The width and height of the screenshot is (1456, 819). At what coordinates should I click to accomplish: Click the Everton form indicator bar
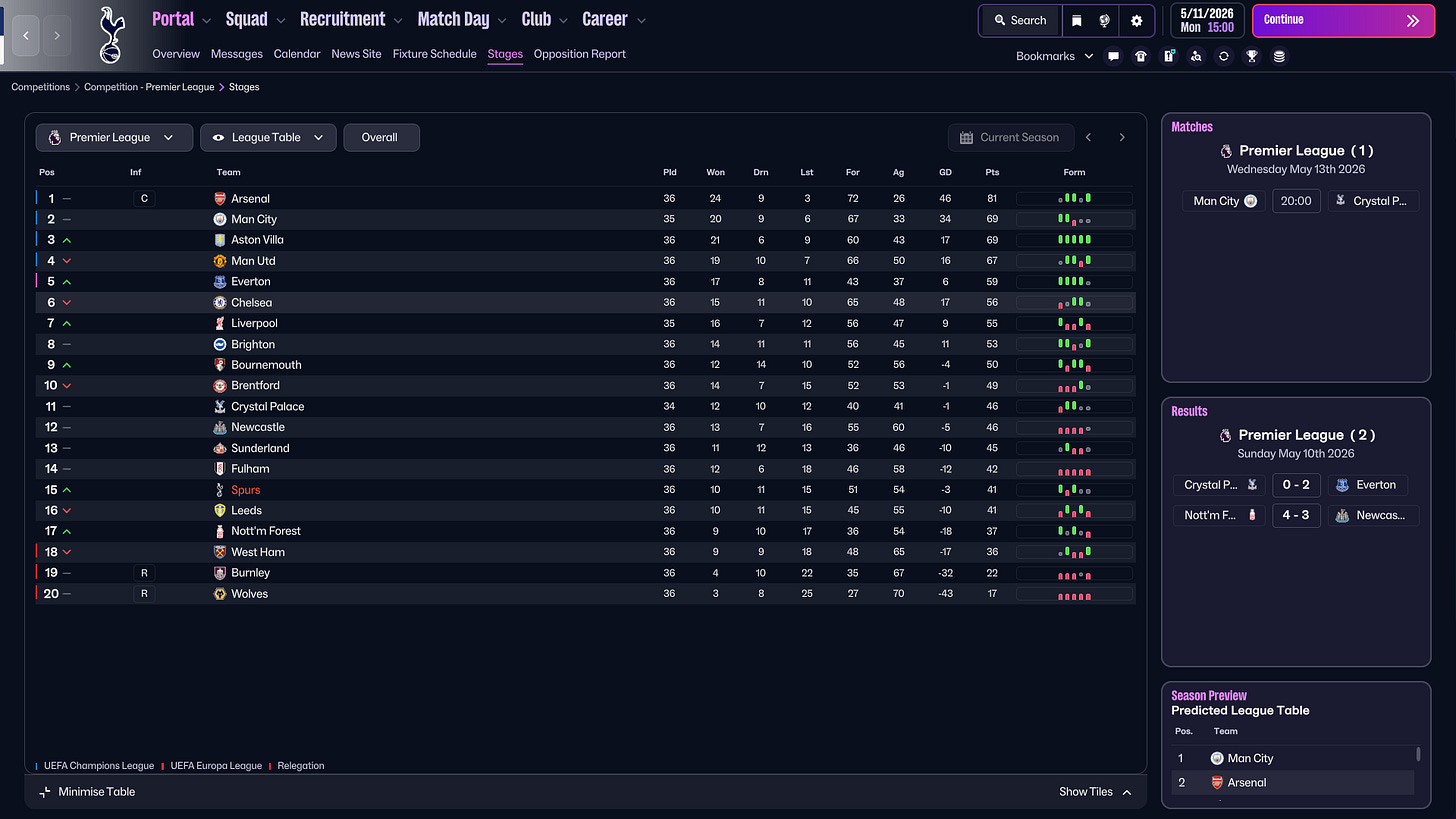(x=1074, y=282)
